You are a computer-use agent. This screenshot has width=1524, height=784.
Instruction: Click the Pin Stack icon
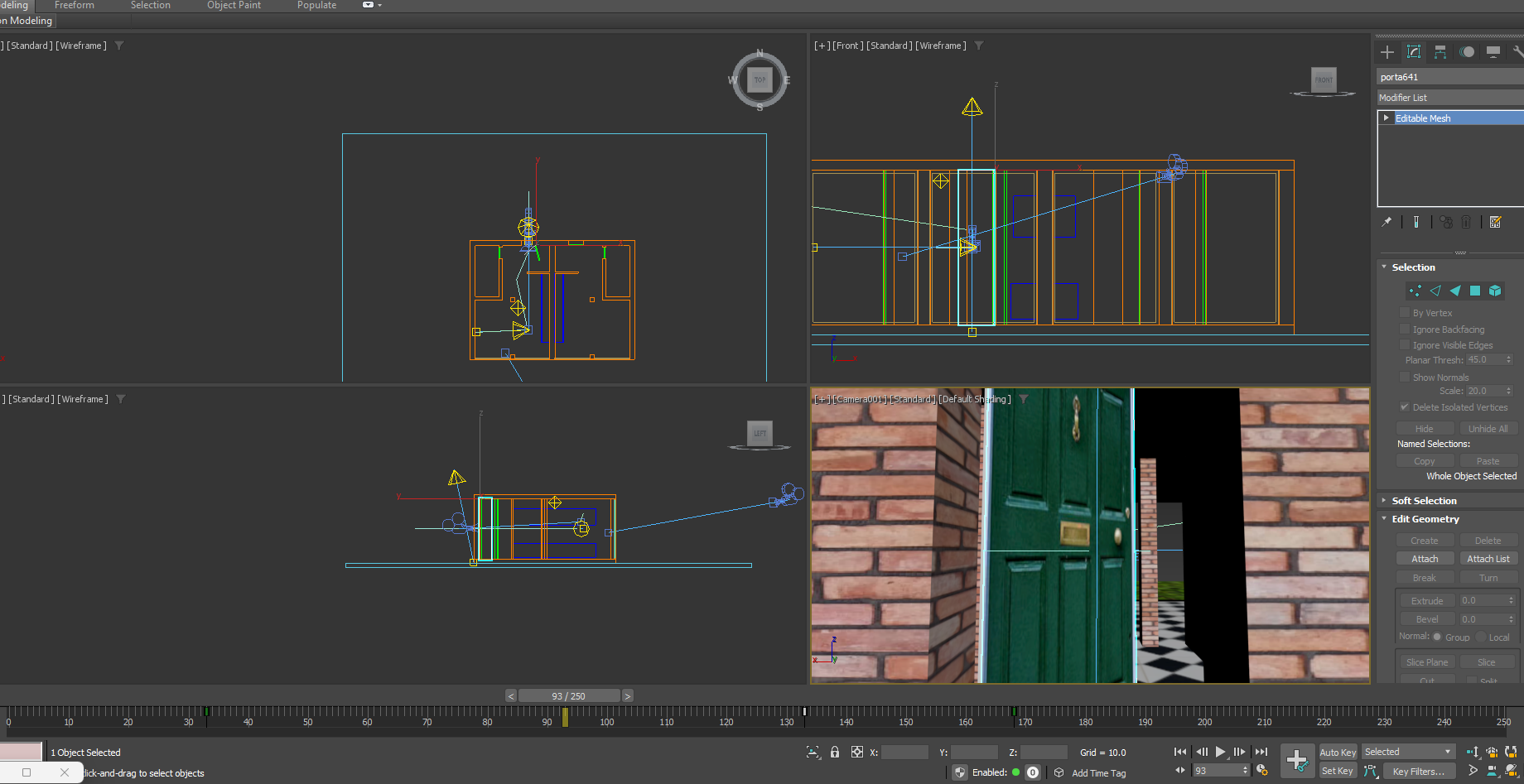pyautogui.click(x=1387, y=222)
